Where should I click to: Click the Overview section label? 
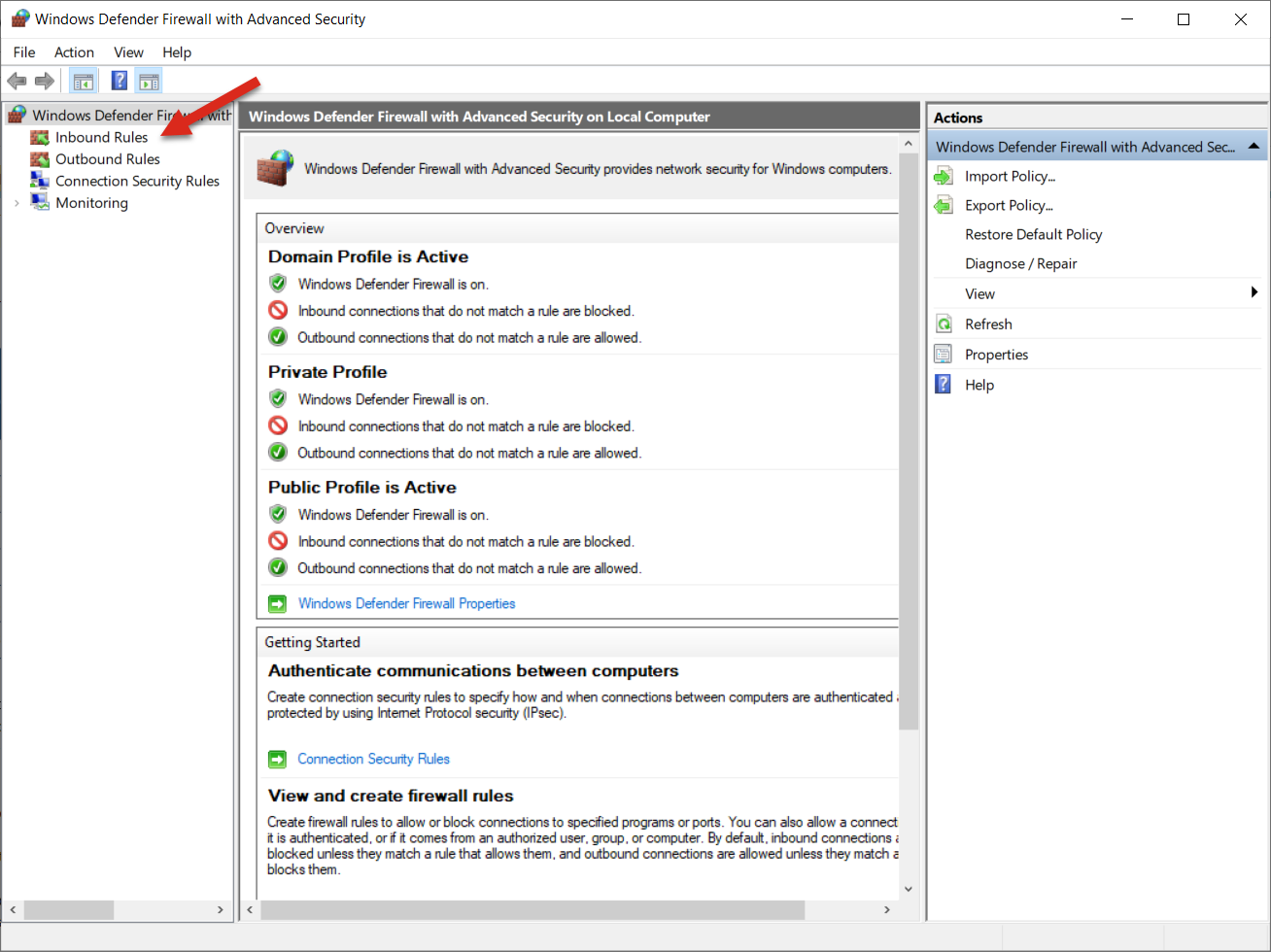click(294, 228)
